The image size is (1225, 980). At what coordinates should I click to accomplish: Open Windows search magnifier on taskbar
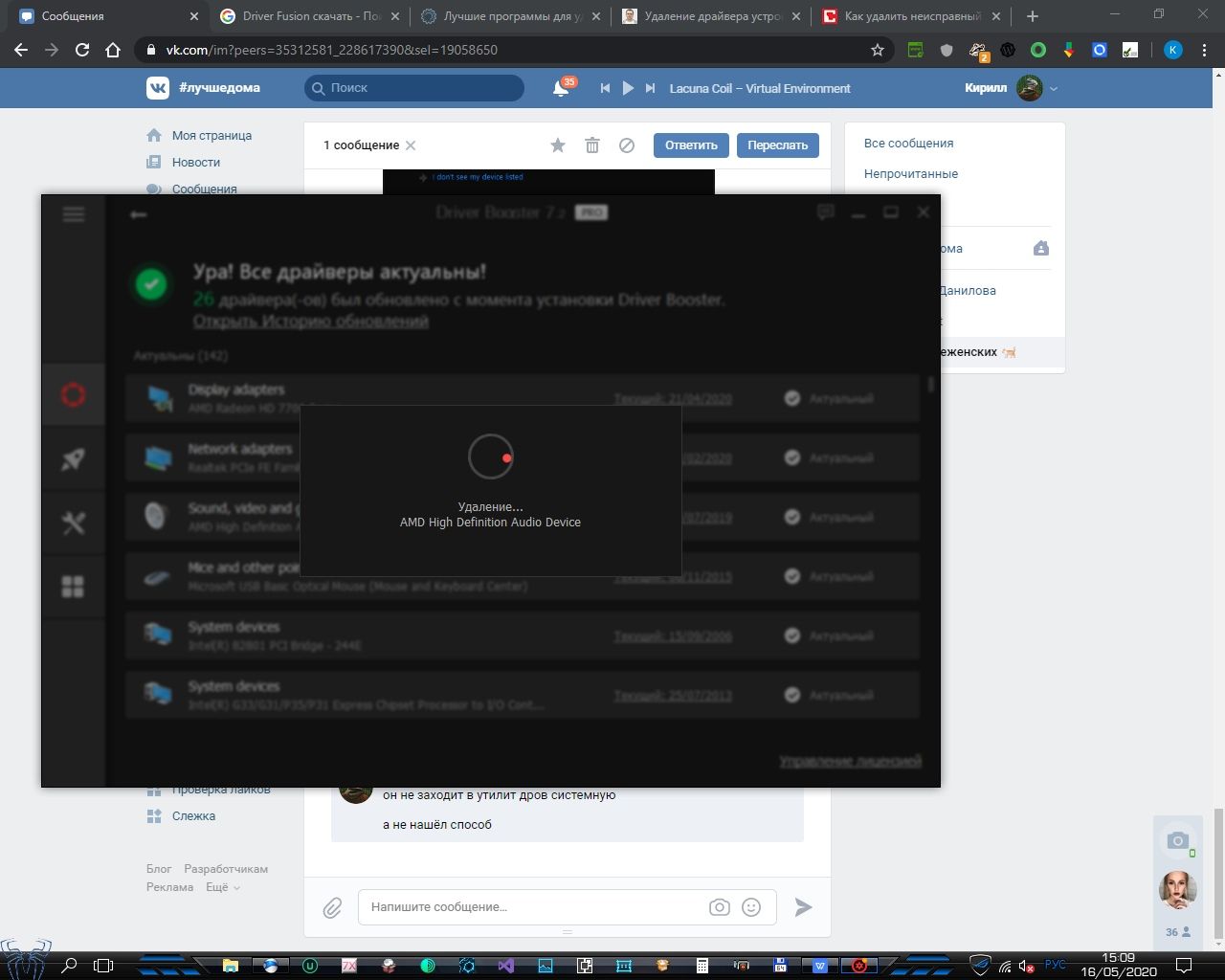tap(69, 966)
